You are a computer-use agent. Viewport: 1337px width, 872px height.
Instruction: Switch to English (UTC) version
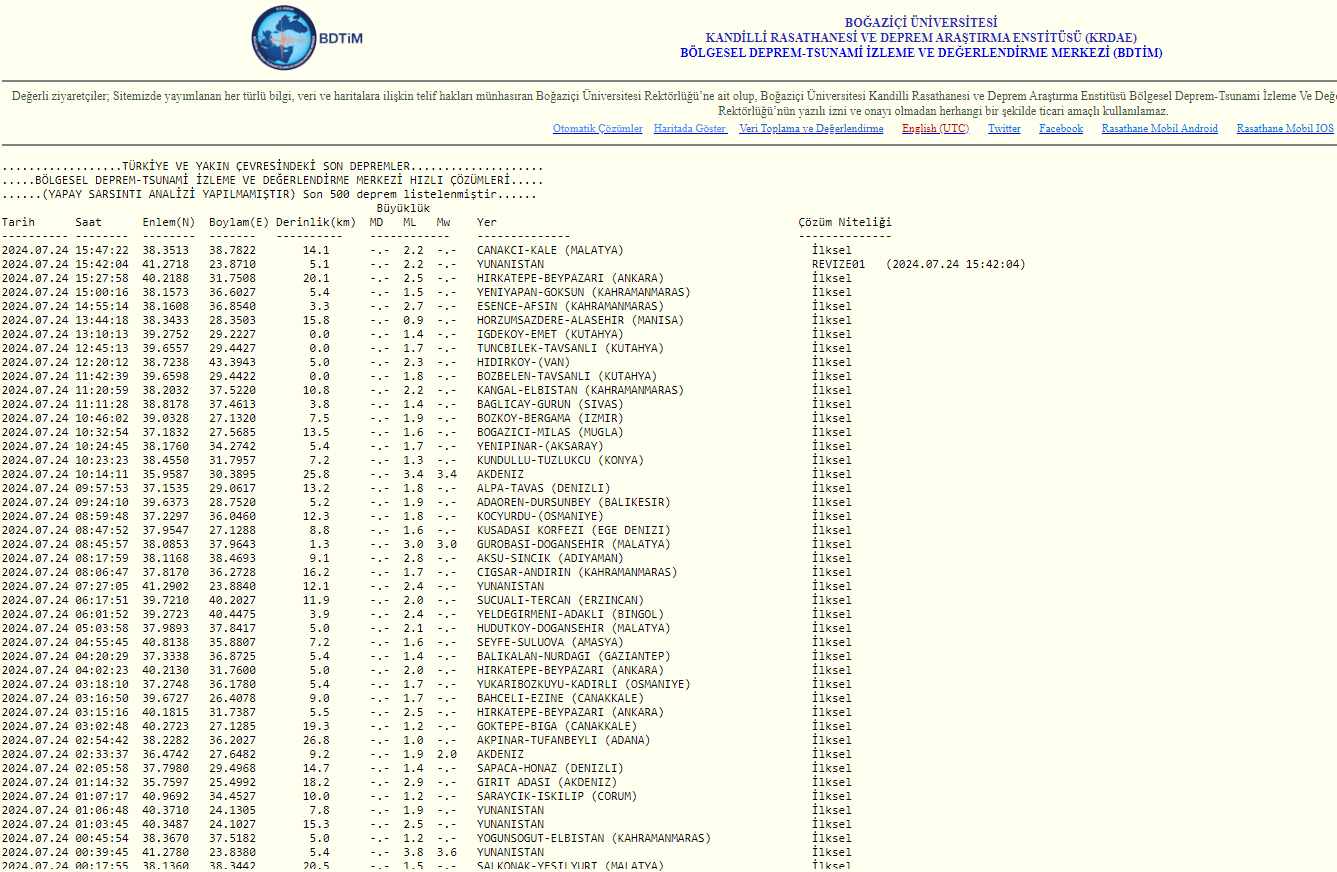[935, 129]
